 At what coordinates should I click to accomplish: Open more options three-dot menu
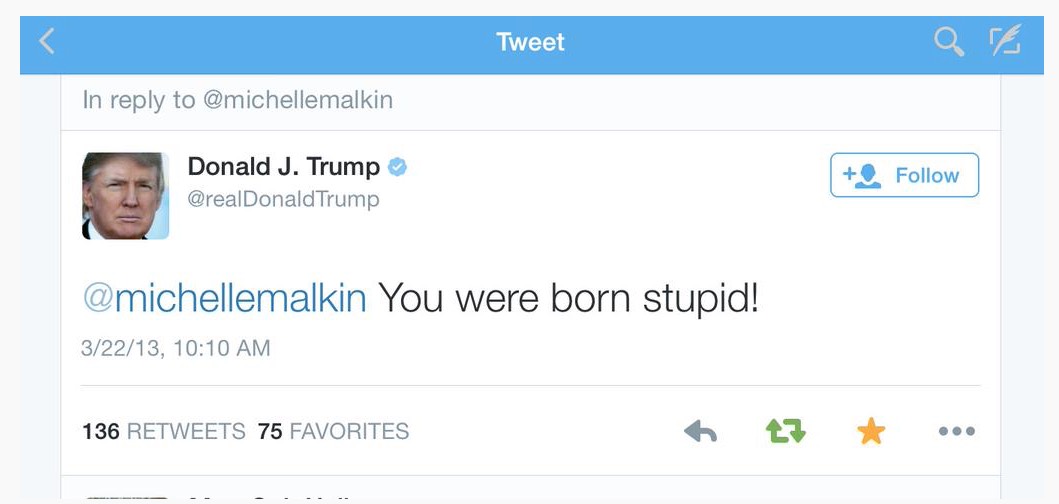(956, 431)
